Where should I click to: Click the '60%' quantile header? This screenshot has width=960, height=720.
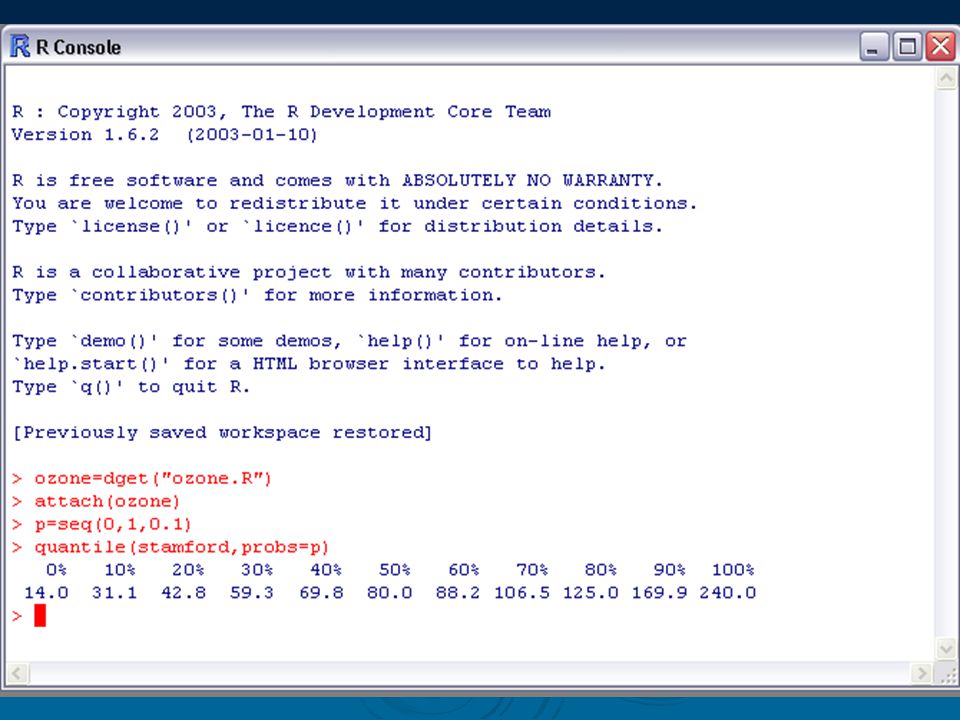(463, 570)
